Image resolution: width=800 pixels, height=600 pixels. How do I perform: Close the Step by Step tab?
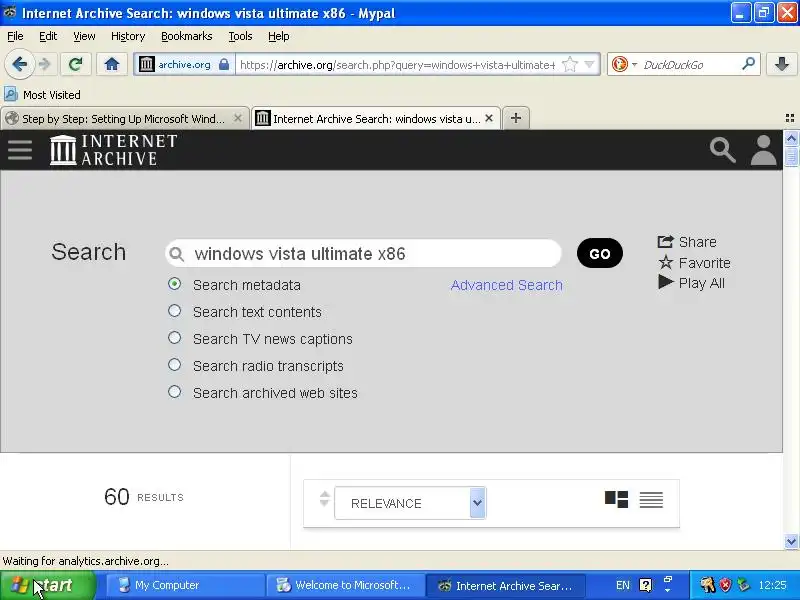pyautogui.click(x=238, y=118)
